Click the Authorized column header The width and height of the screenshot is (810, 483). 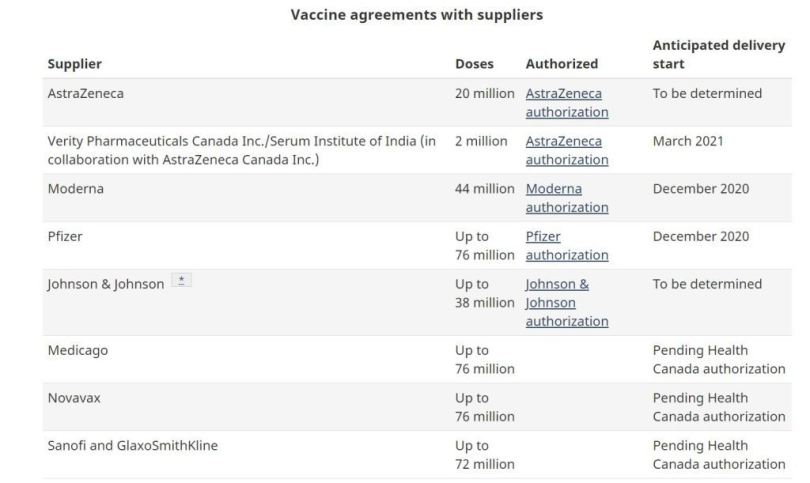click(x=561, y=64)
